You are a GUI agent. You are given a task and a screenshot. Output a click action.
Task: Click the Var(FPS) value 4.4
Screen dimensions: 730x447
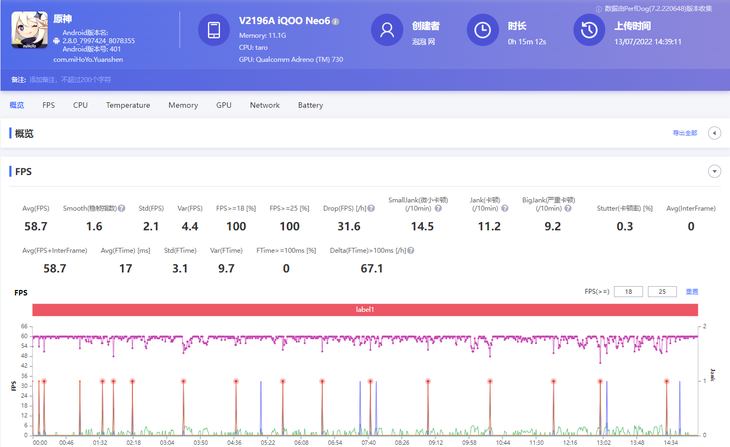[190, 227]
